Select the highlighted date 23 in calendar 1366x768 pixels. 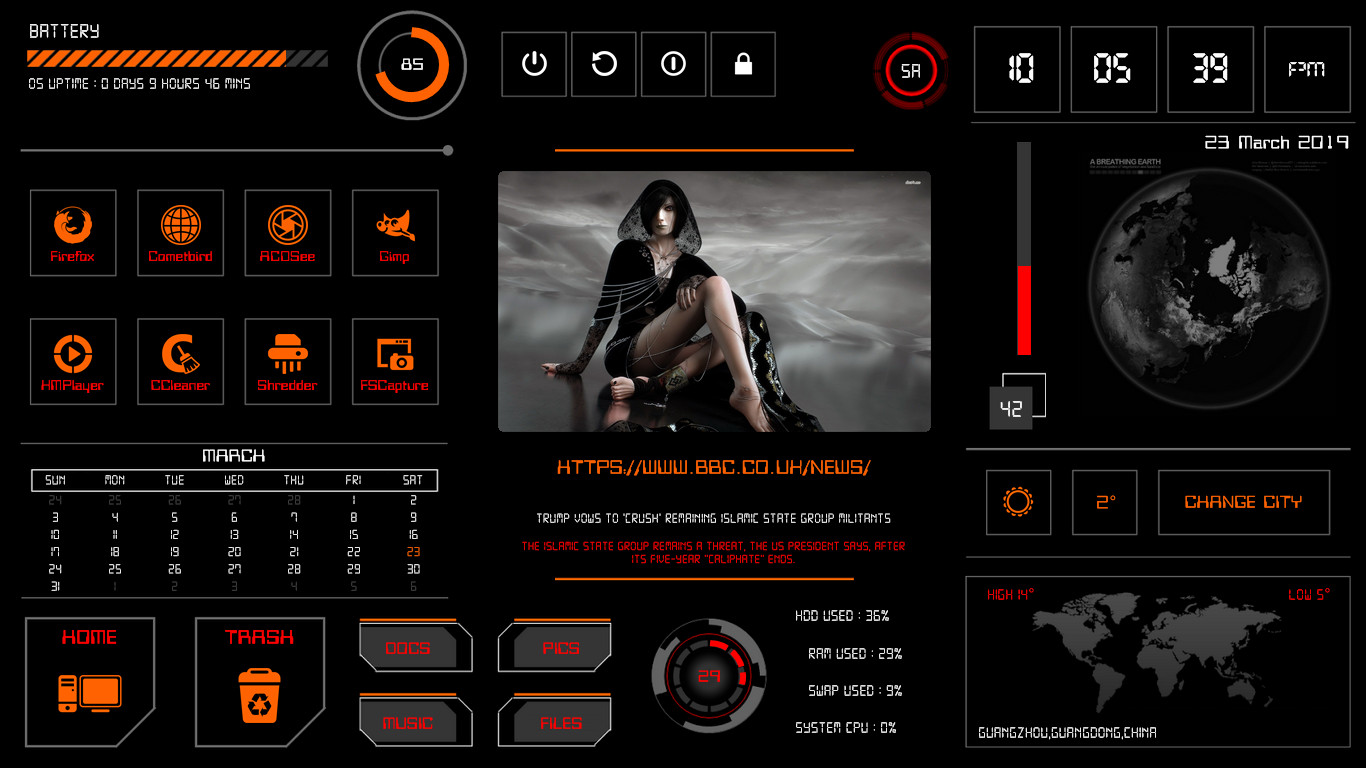413,552
